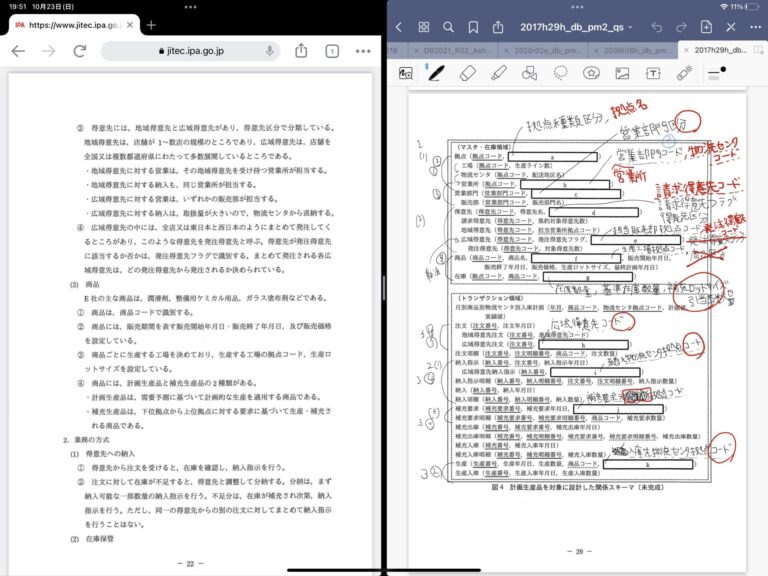Screen dimensions: 768x576
Task: Focus the jitec.ipa.go.jp address bar
Action: pyautogui.click(x=191, y=51)
